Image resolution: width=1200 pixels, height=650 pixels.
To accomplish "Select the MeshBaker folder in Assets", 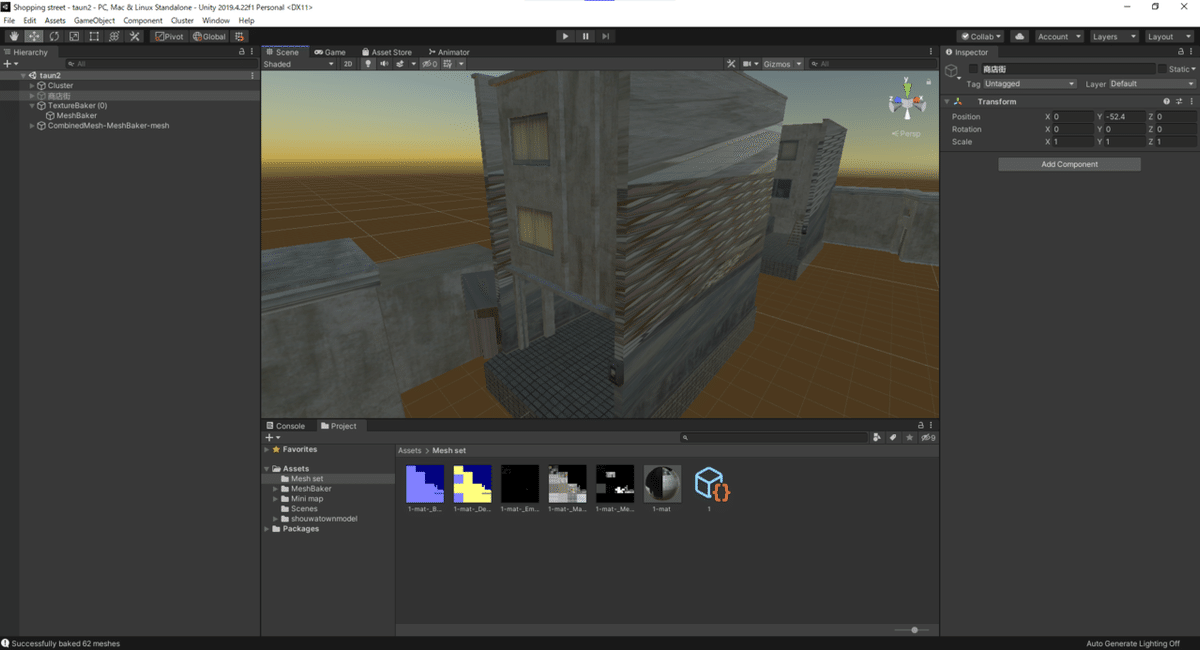I will pyautogui.click(x=310, y=489).
